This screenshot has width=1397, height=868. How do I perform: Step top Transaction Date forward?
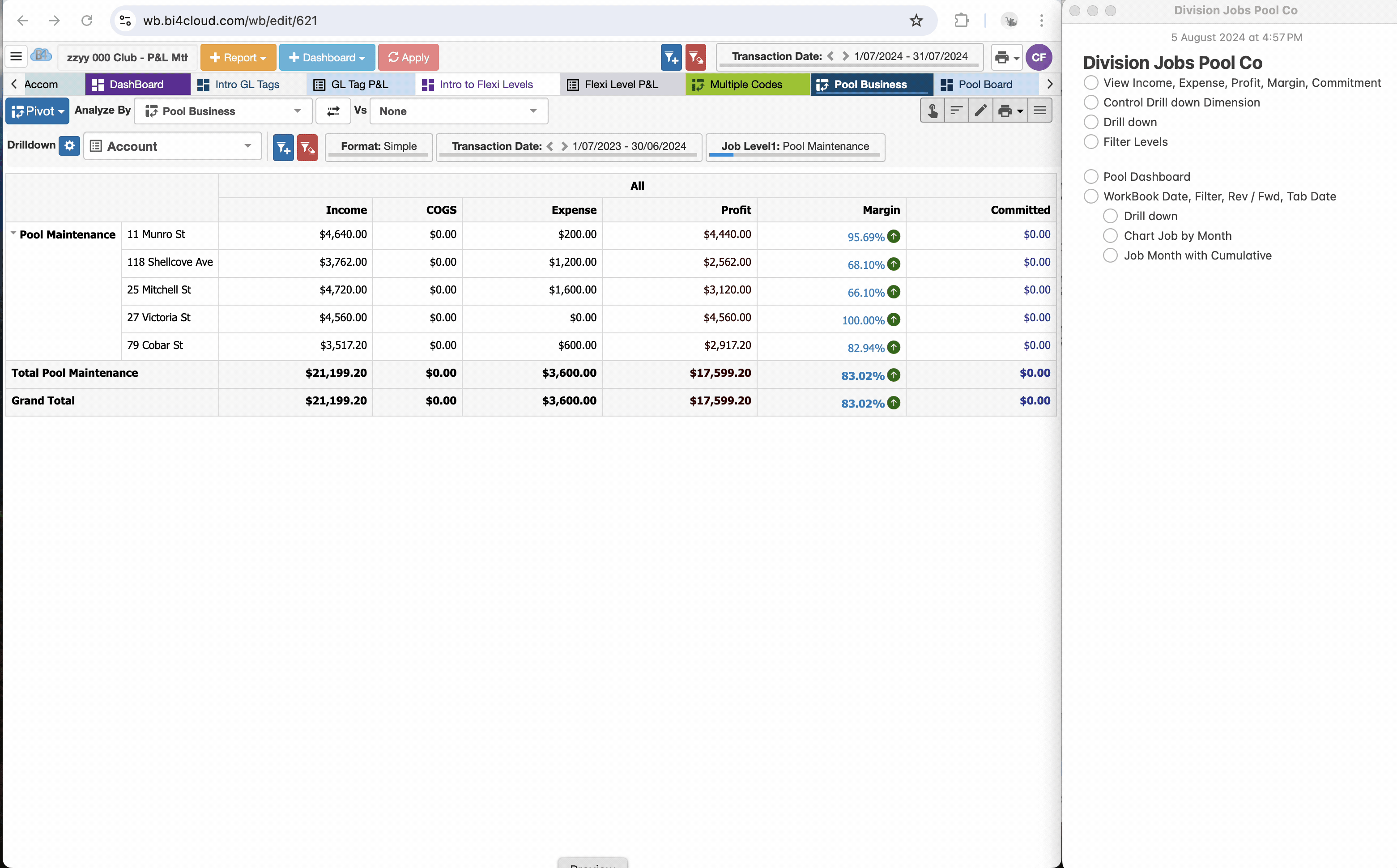click(x=845, y=56)
